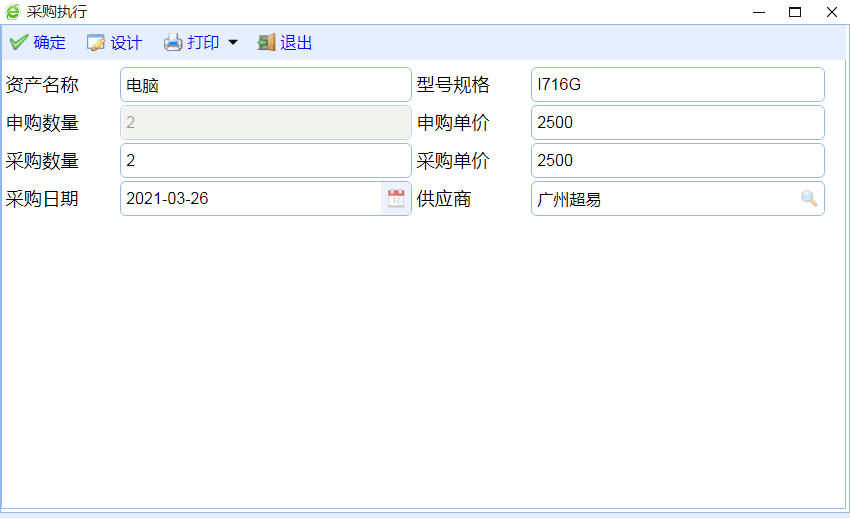Select the 打印 toolbar label

[203, 43]
